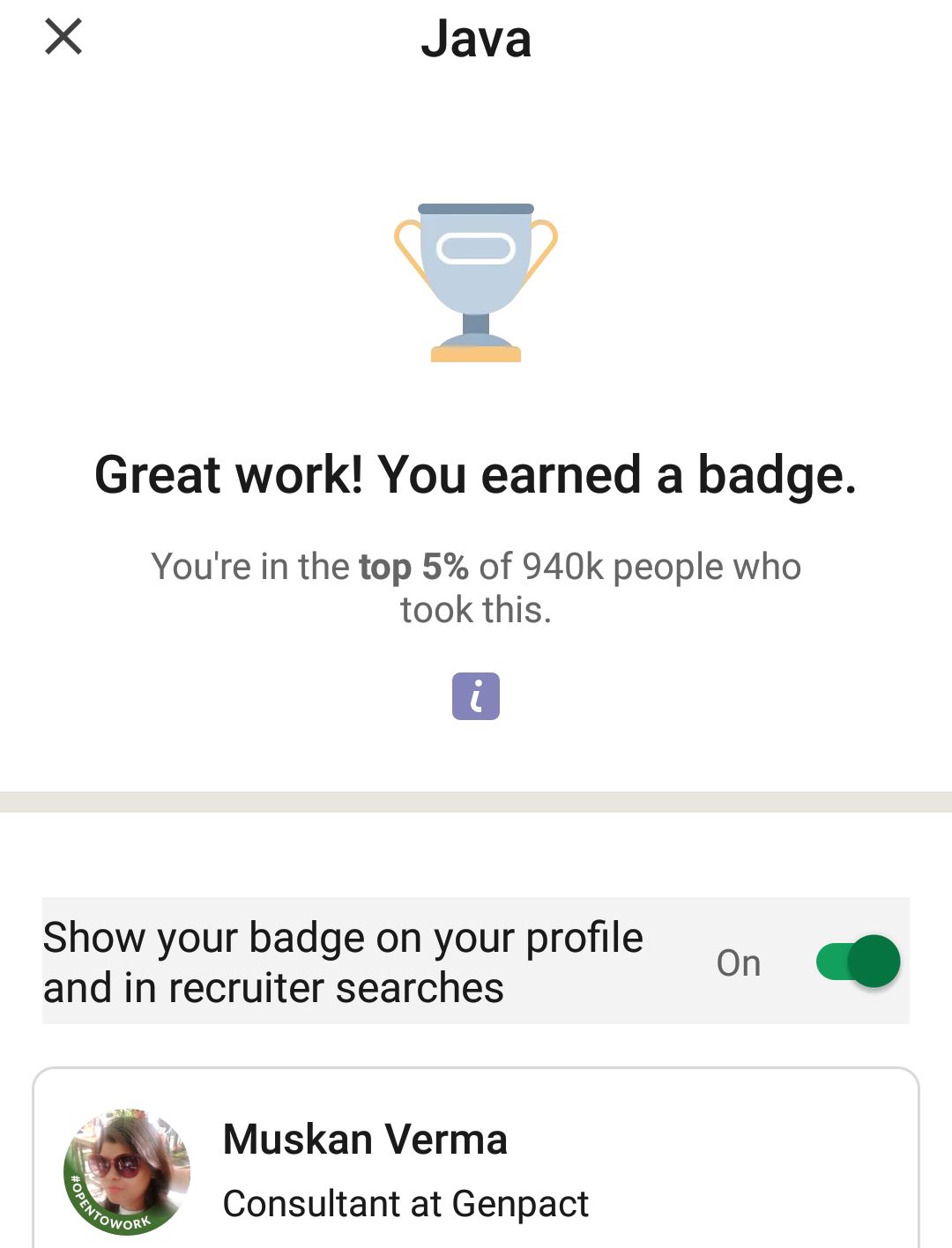This screenshot has width=952, height=1248.
Task: Click the gray section divider bar
Action: point(476,802)
